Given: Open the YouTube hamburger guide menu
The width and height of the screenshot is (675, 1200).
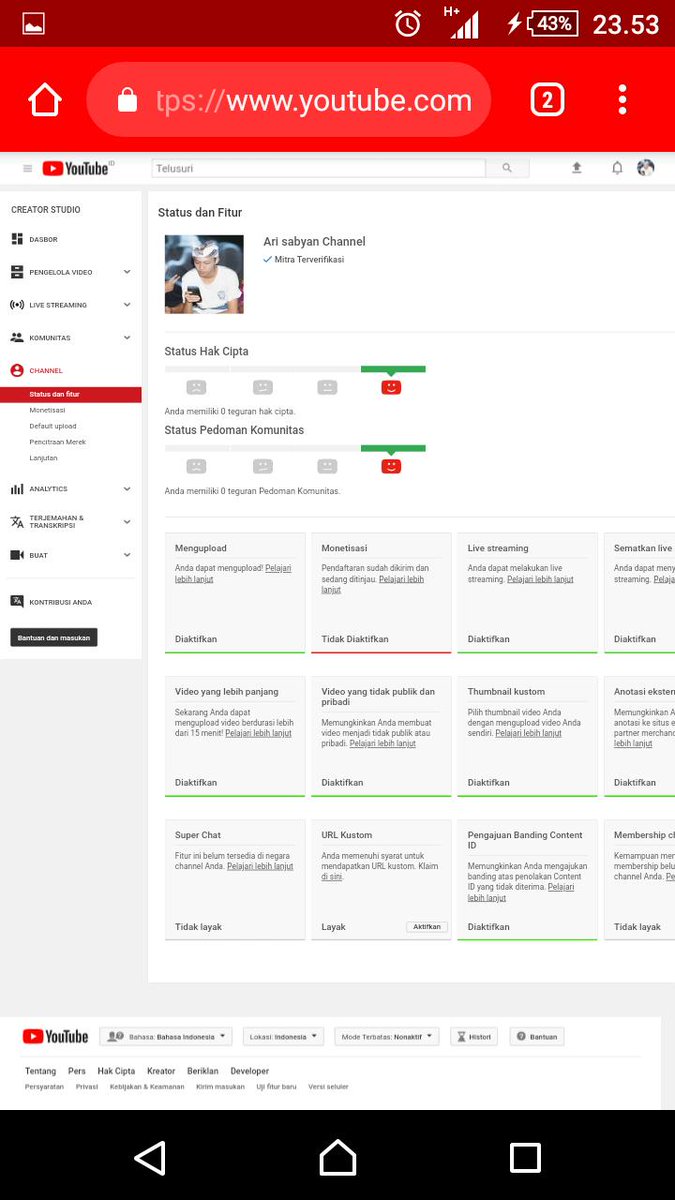Looking at the screenshot, I should (27, 169).
